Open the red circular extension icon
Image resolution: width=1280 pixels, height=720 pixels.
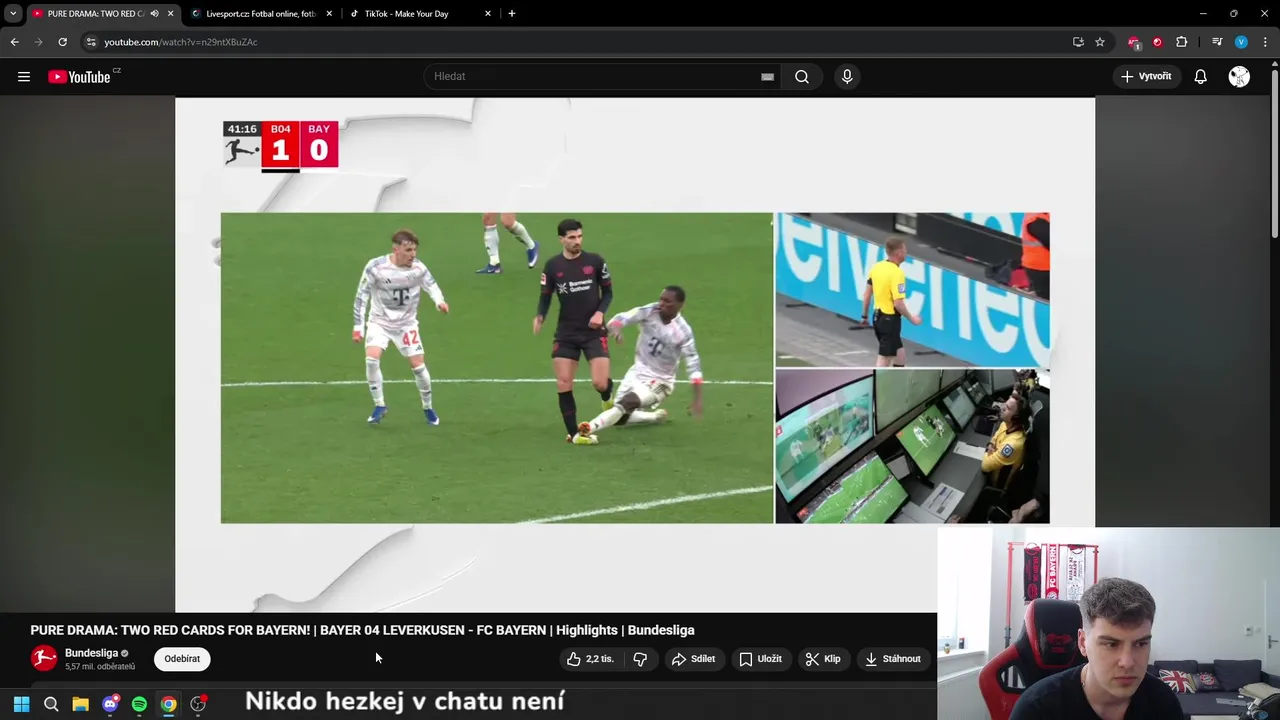tap(1157, 42)
